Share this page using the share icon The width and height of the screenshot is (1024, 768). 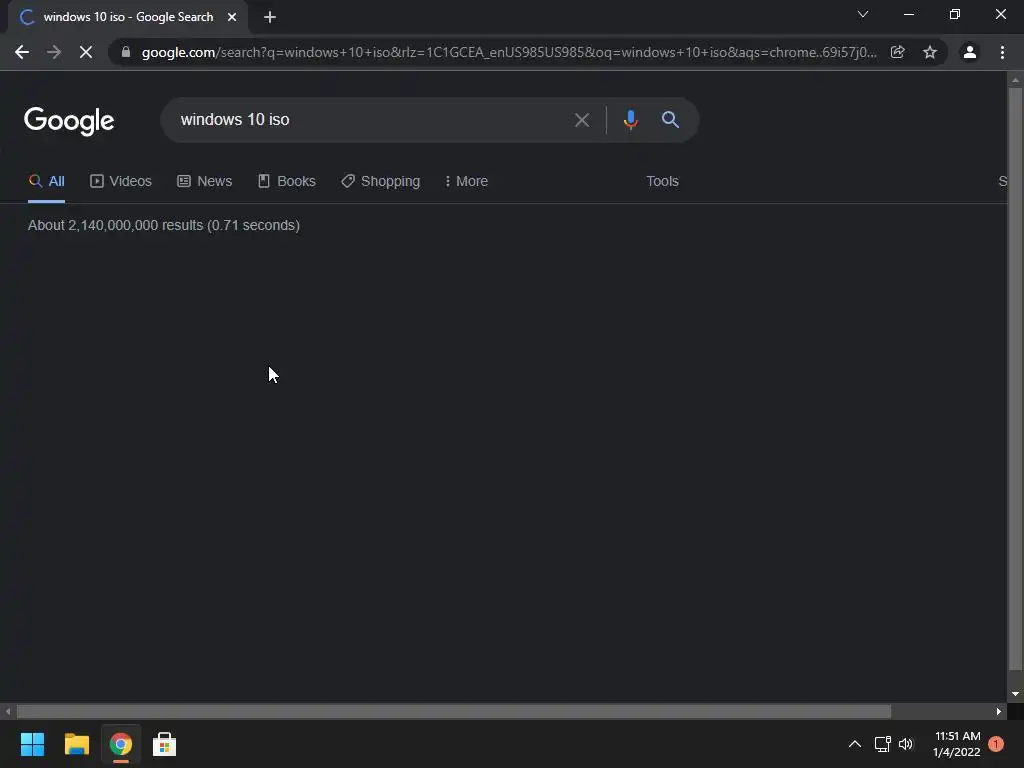(x=898, y=52)
